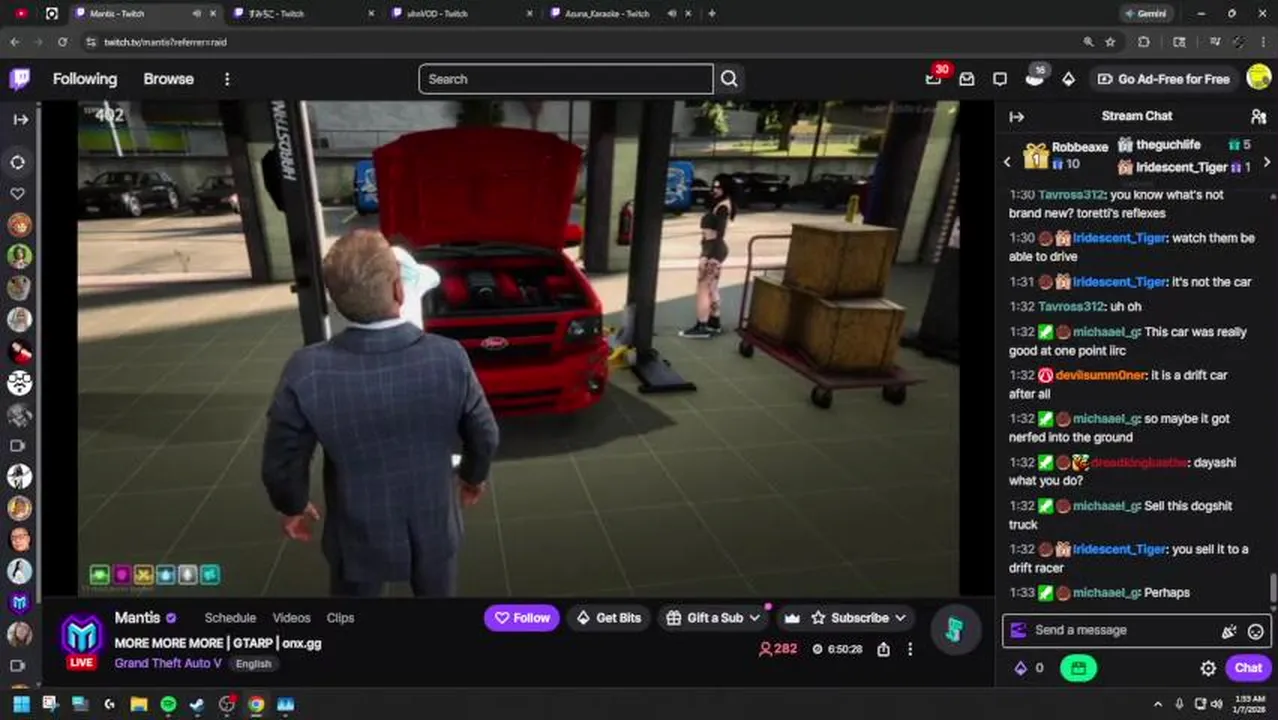Screen dimensions: 1278x720
Task: Click the teal emote reaction button beside Subscribe
Action: coord(954,628)
